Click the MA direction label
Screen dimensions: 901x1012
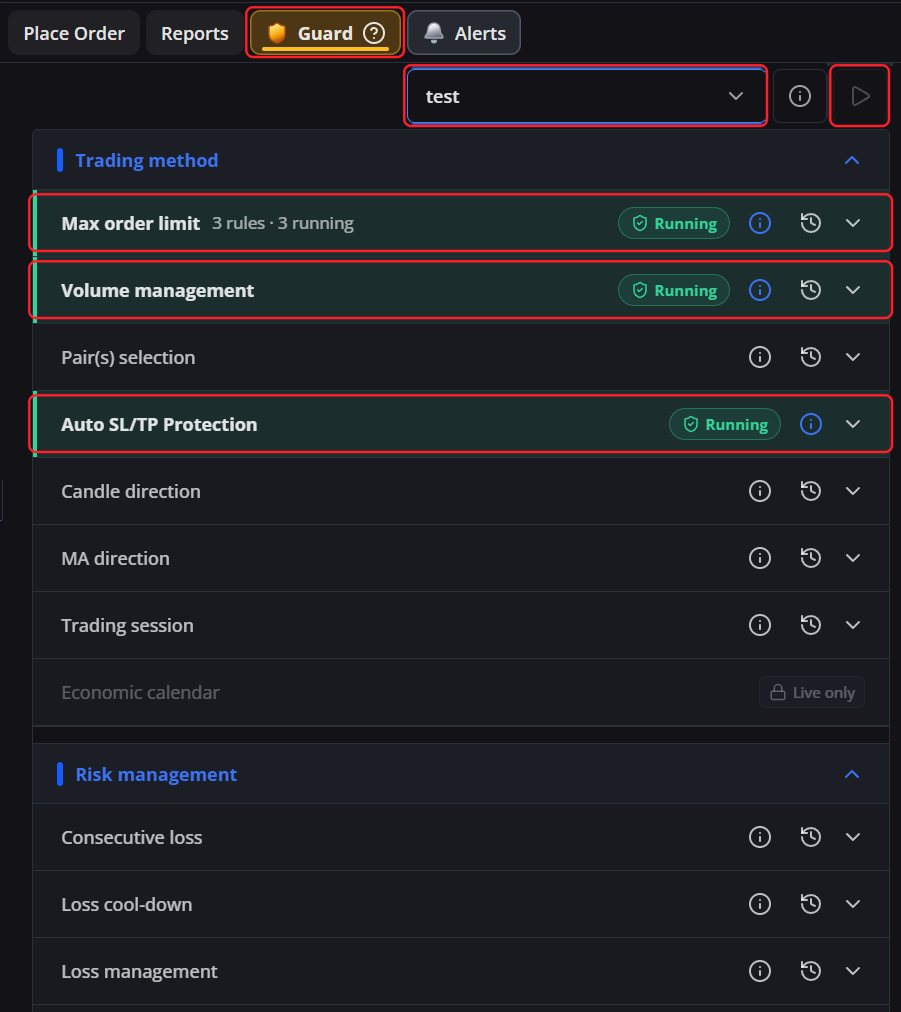coord(115,558)
